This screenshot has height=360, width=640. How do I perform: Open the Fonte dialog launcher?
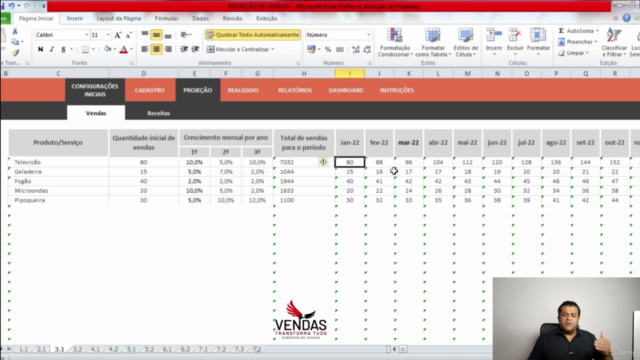[x=132, y=63]
